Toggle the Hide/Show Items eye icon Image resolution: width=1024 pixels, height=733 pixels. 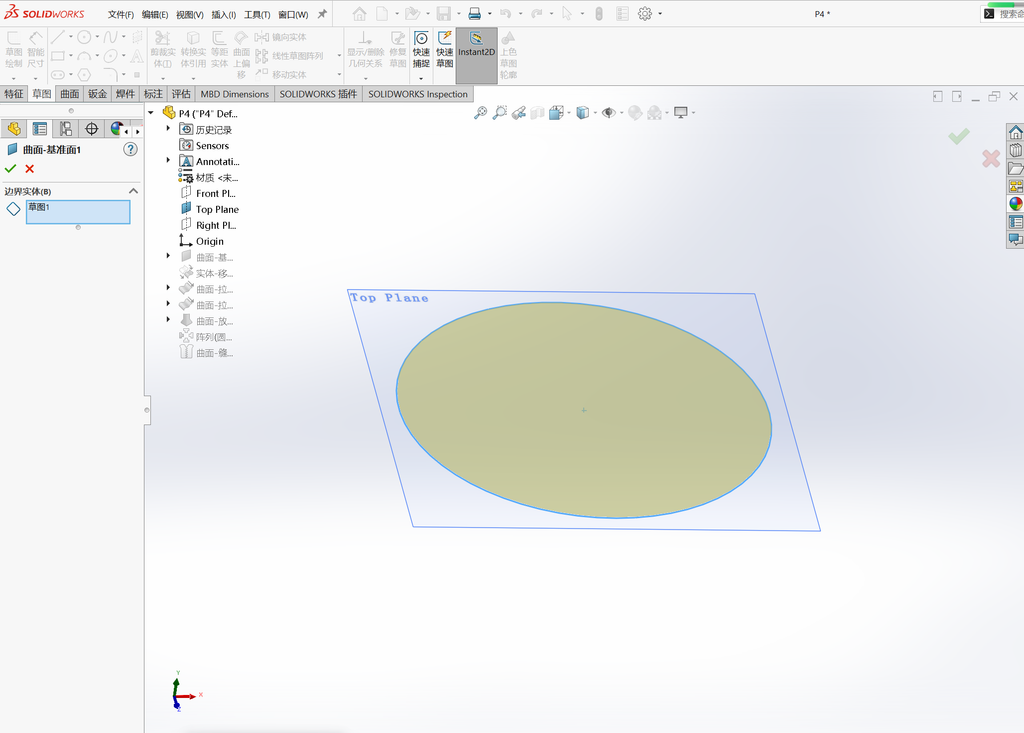pos(609,113)
